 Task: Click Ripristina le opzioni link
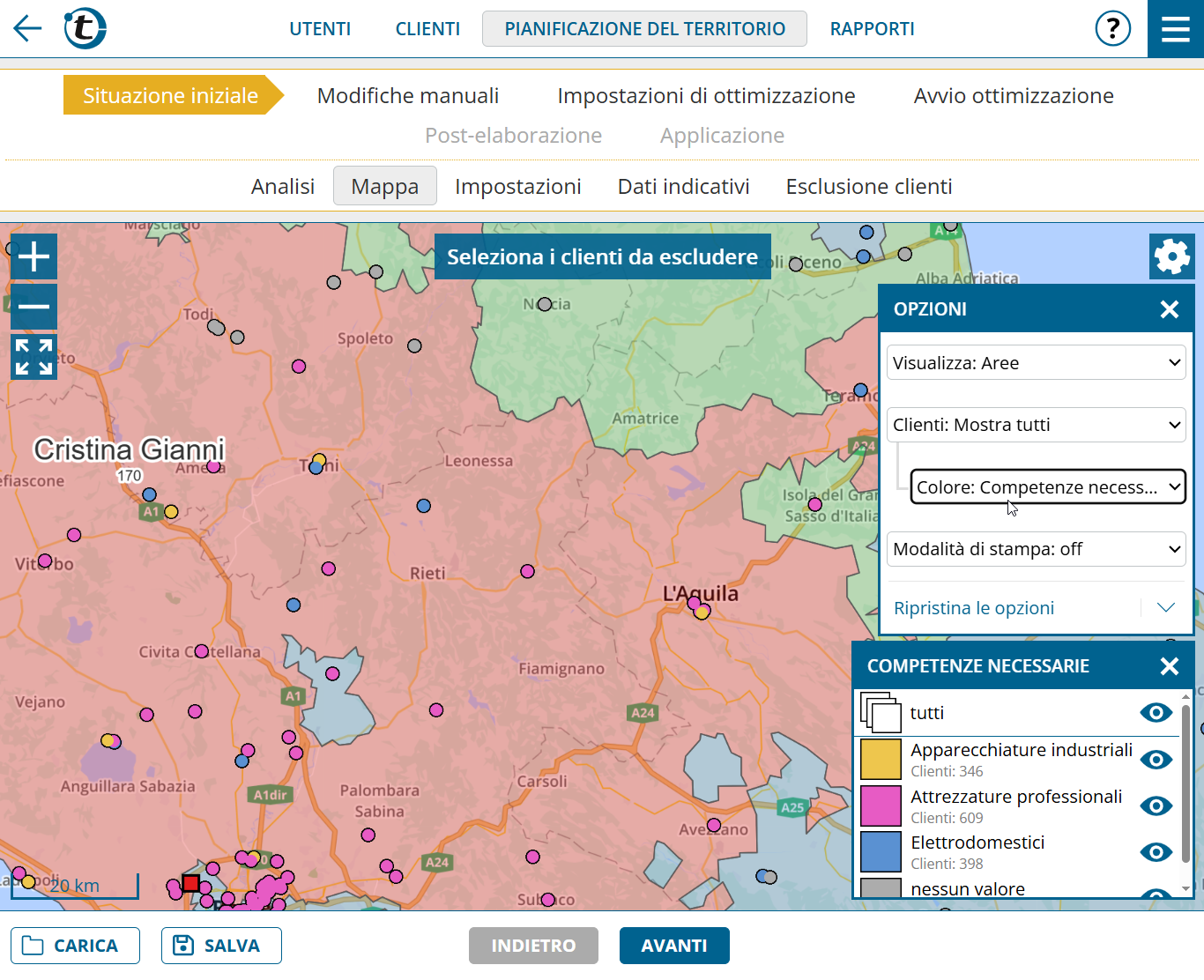pos(974,608)
